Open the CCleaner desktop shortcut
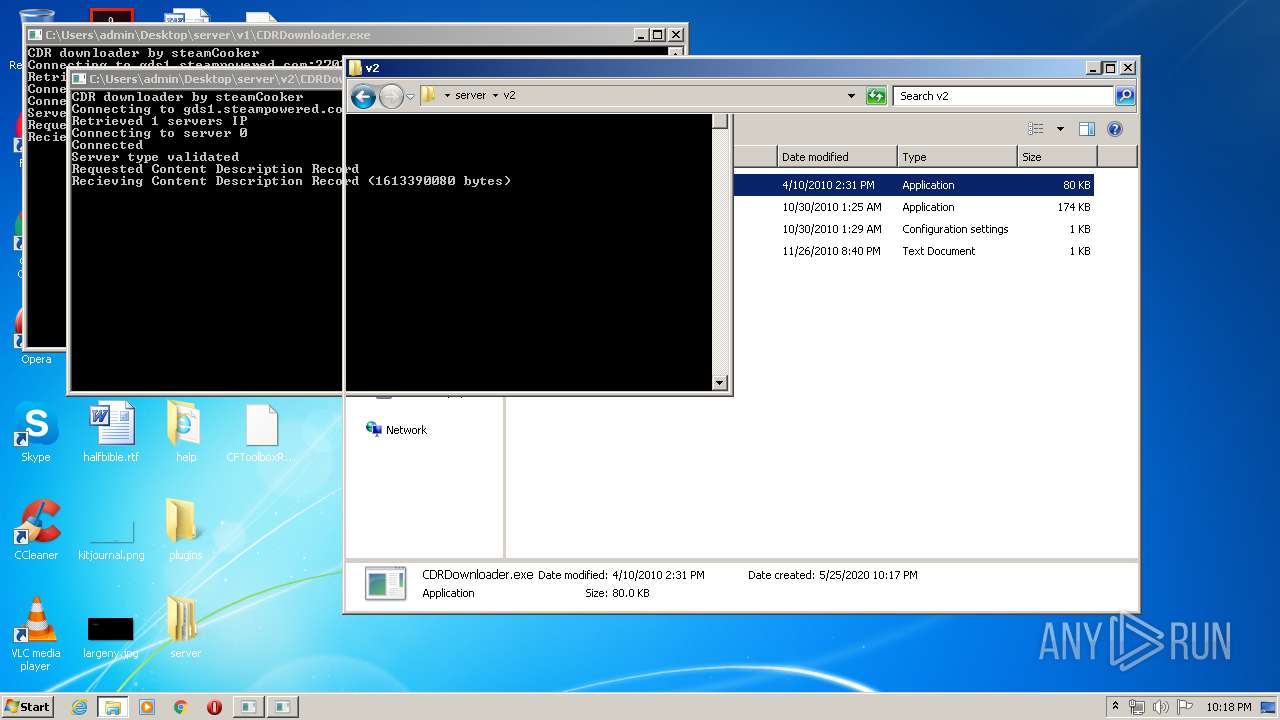Viewport: 1280px width, 720px height. (x=36, y=530)
